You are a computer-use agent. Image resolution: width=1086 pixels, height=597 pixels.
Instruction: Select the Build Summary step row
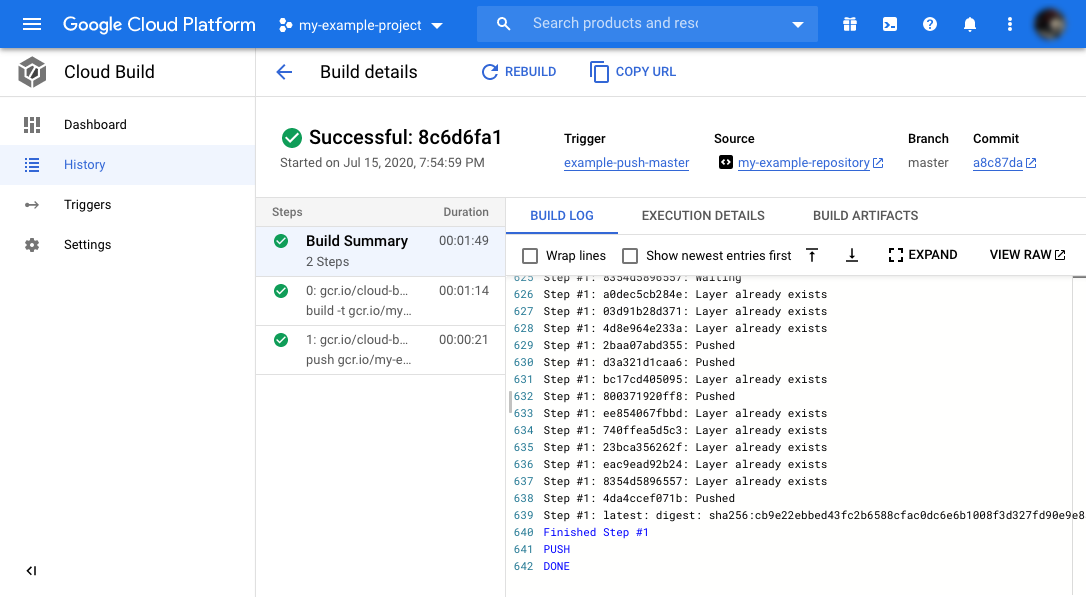coord(380,251)
